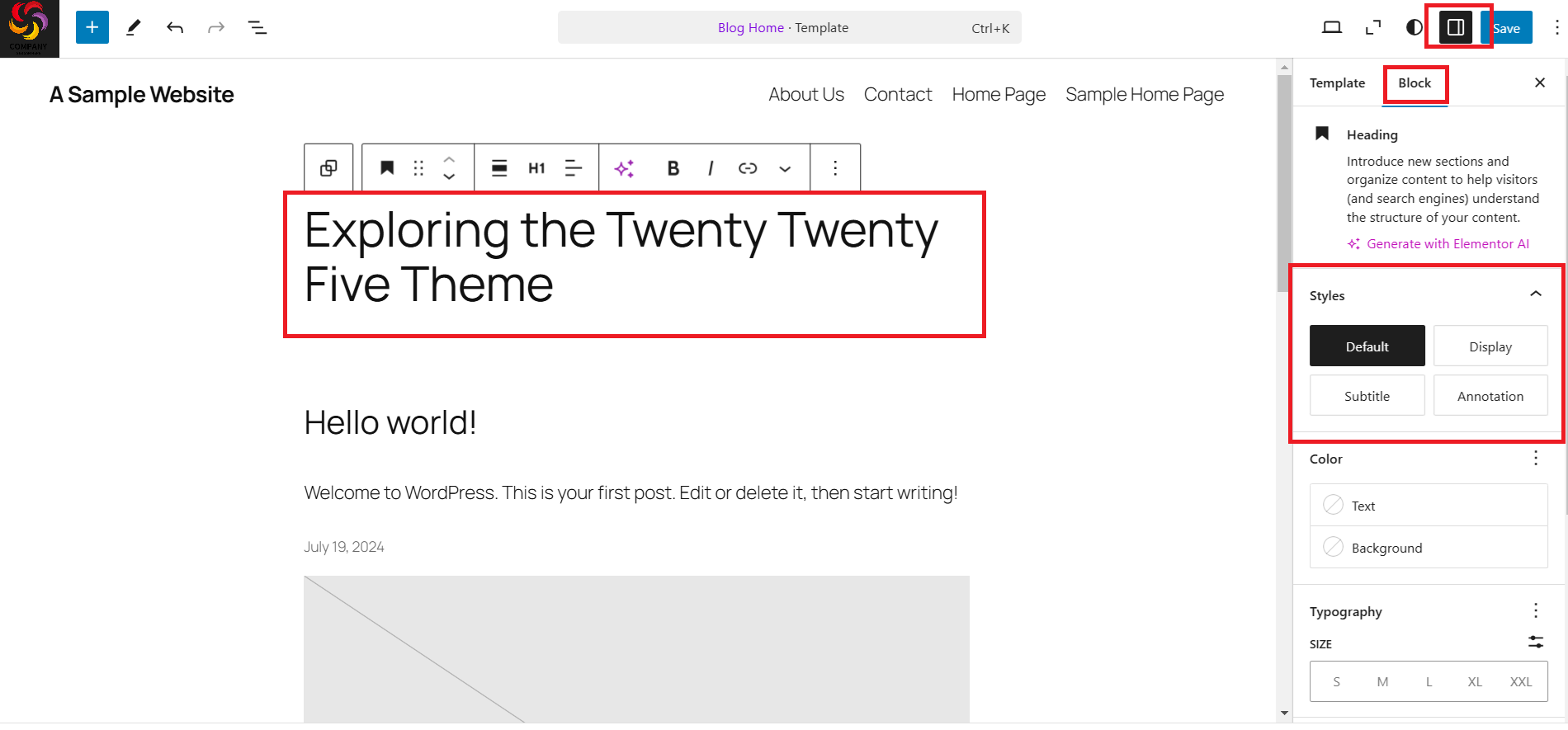Screen dimensions: 1568x730
Task: Change heading level H1
Action: (536, 168)
